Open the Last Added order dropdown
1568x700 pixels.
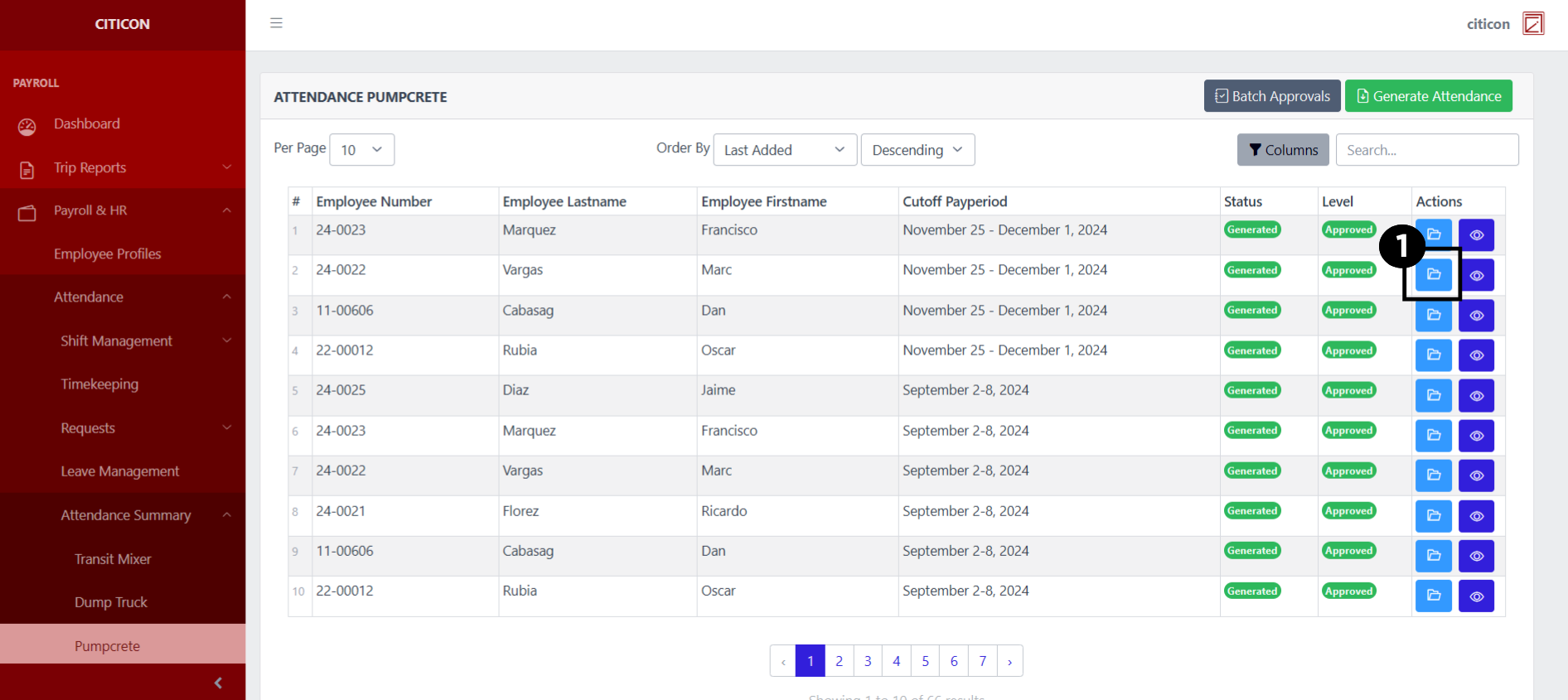784,150
